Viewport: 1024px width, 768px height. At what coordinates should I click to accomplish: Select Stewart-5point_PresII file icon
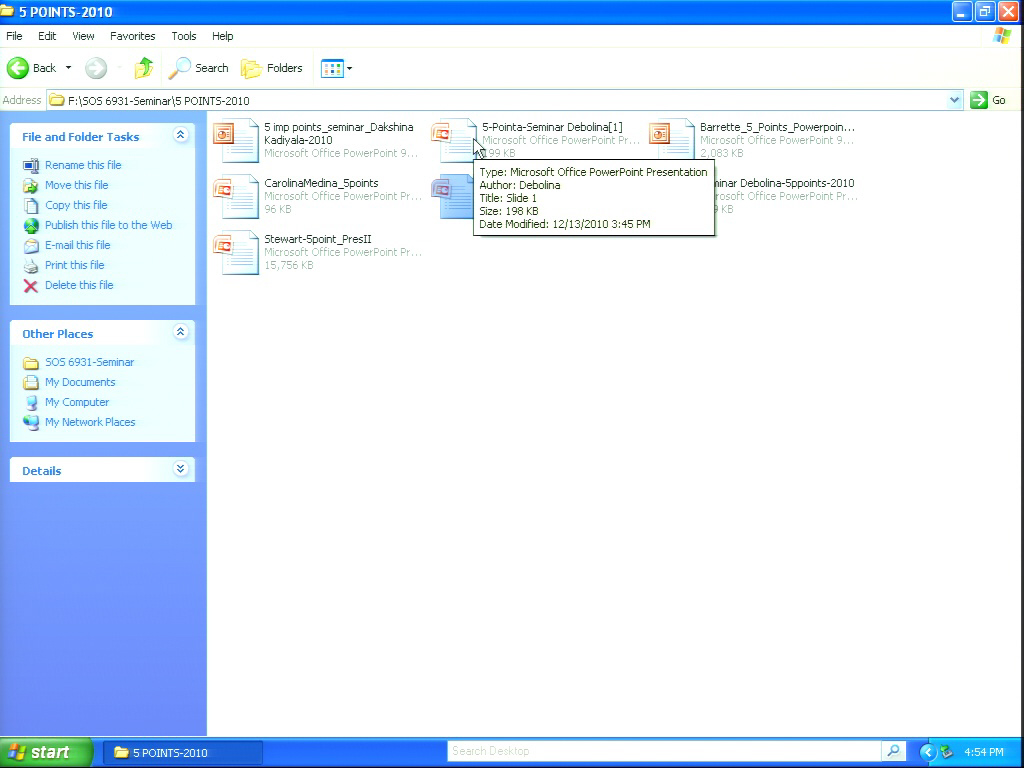click(236, 252)
